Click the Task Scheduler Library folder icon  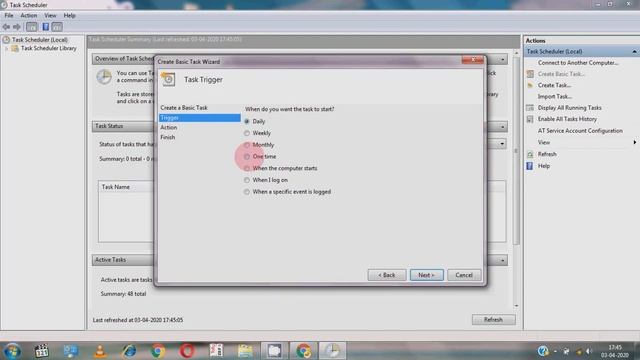coord(15,48)
